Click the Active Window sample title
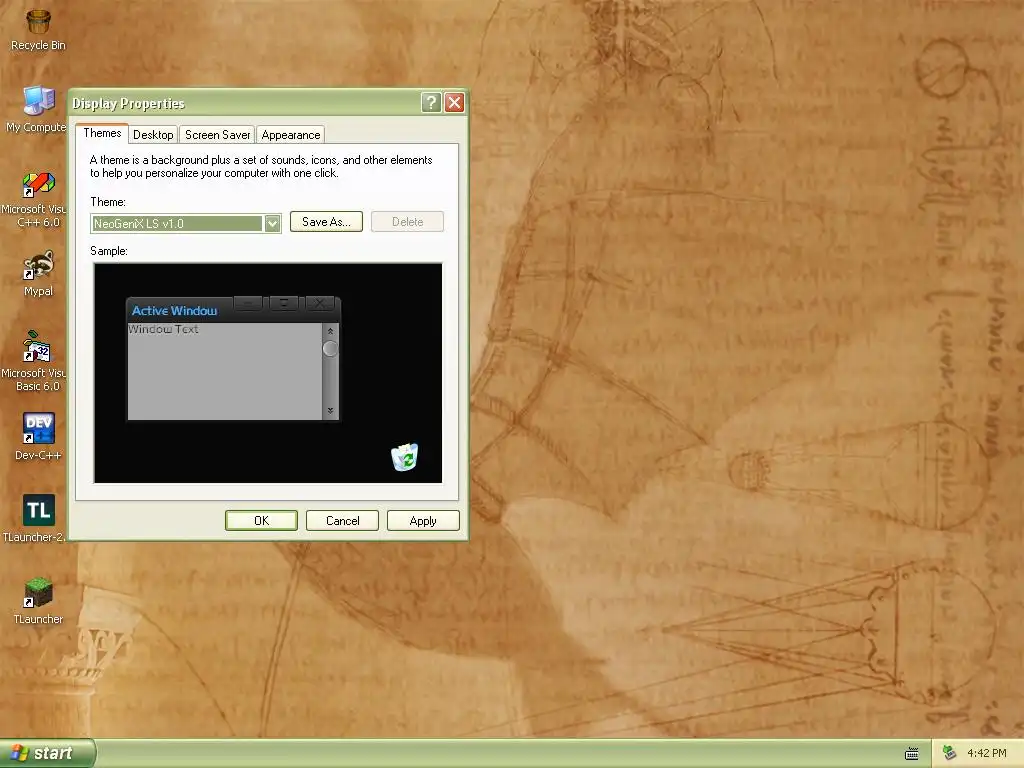The height and width of the screenshot is (768, 1024). click(174, 311)
